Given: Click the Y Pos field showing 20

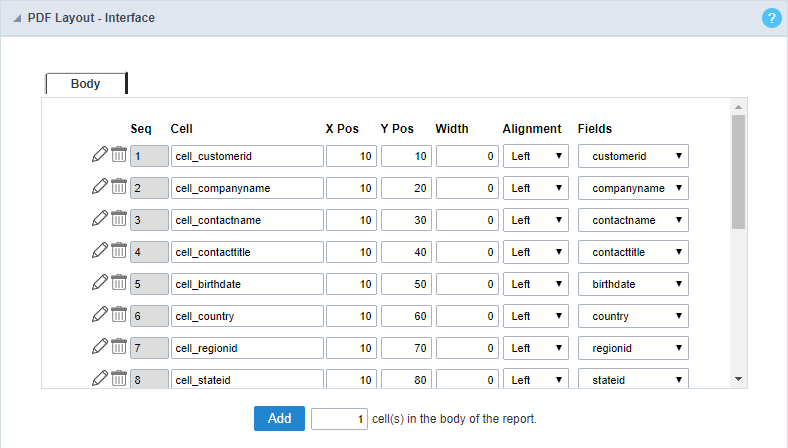Looking at the screenshot, I should pyautogui.click(x=406, y=188).
